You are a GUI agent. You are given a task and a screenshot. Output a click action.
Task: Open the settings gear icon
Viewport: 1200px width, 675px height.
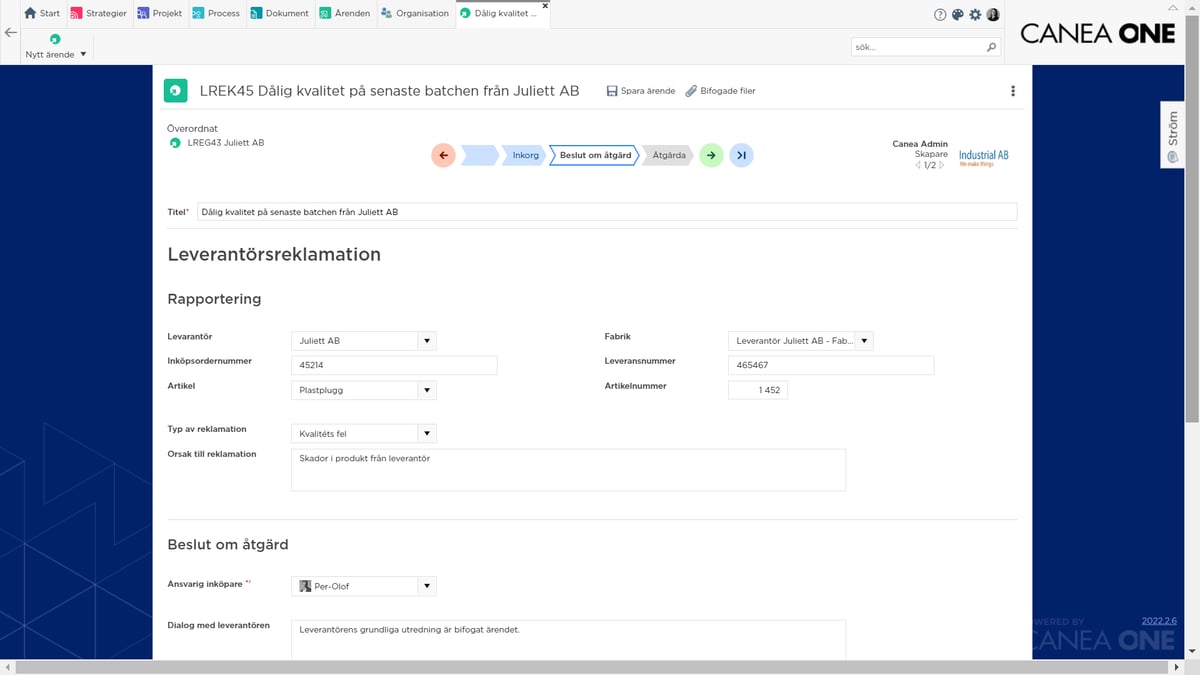975,15
